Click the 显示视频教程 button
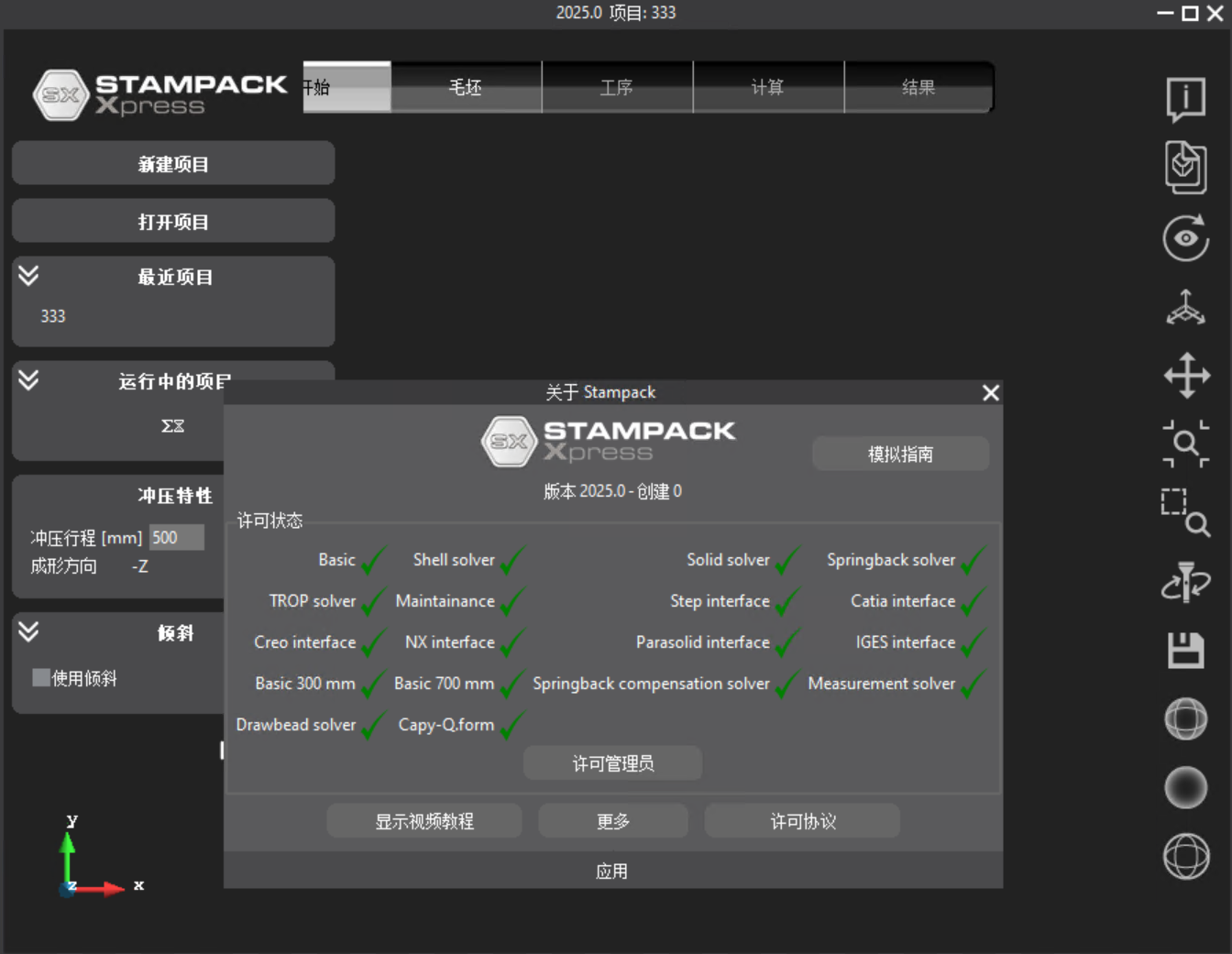Viewport: 1232px width, 954px height. coord(424,821)
